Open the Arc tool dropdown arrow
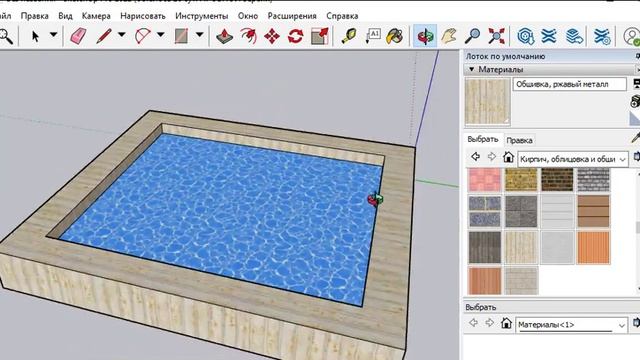This screenshot has height=360, width=640. tap(161, 35)
